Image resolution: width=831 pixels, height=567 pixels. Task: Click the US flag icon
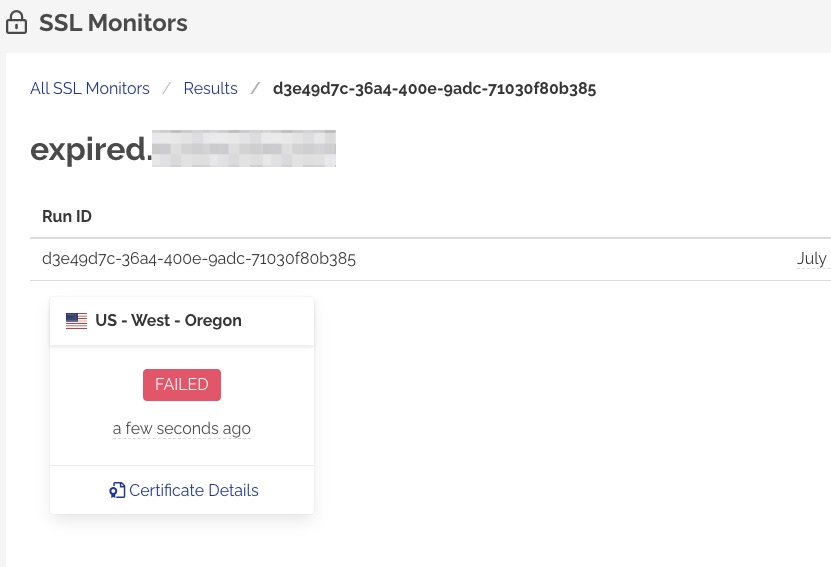tap(76, 321)
